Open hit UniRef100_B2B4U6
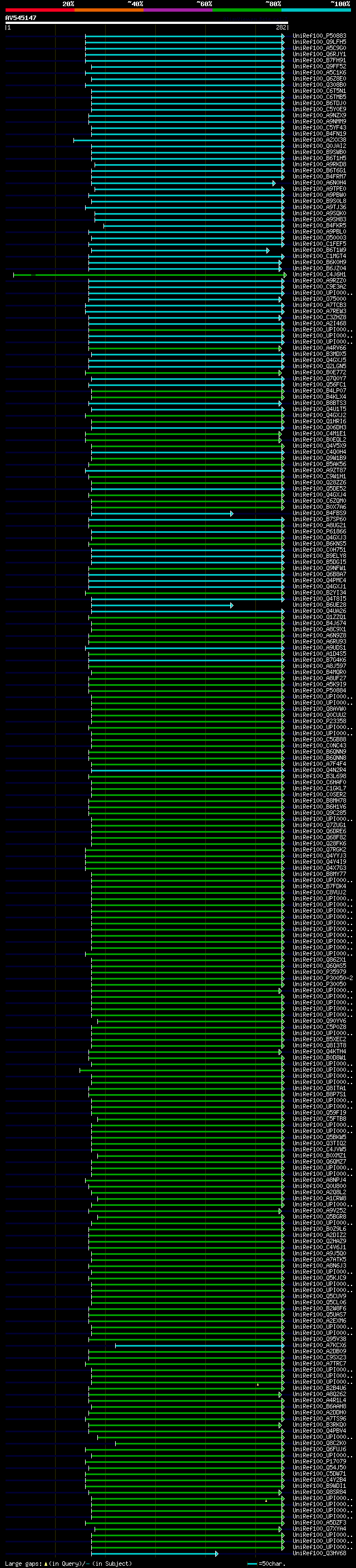The width and height of the screenshot is (356, 1568). coord(319,1388)
